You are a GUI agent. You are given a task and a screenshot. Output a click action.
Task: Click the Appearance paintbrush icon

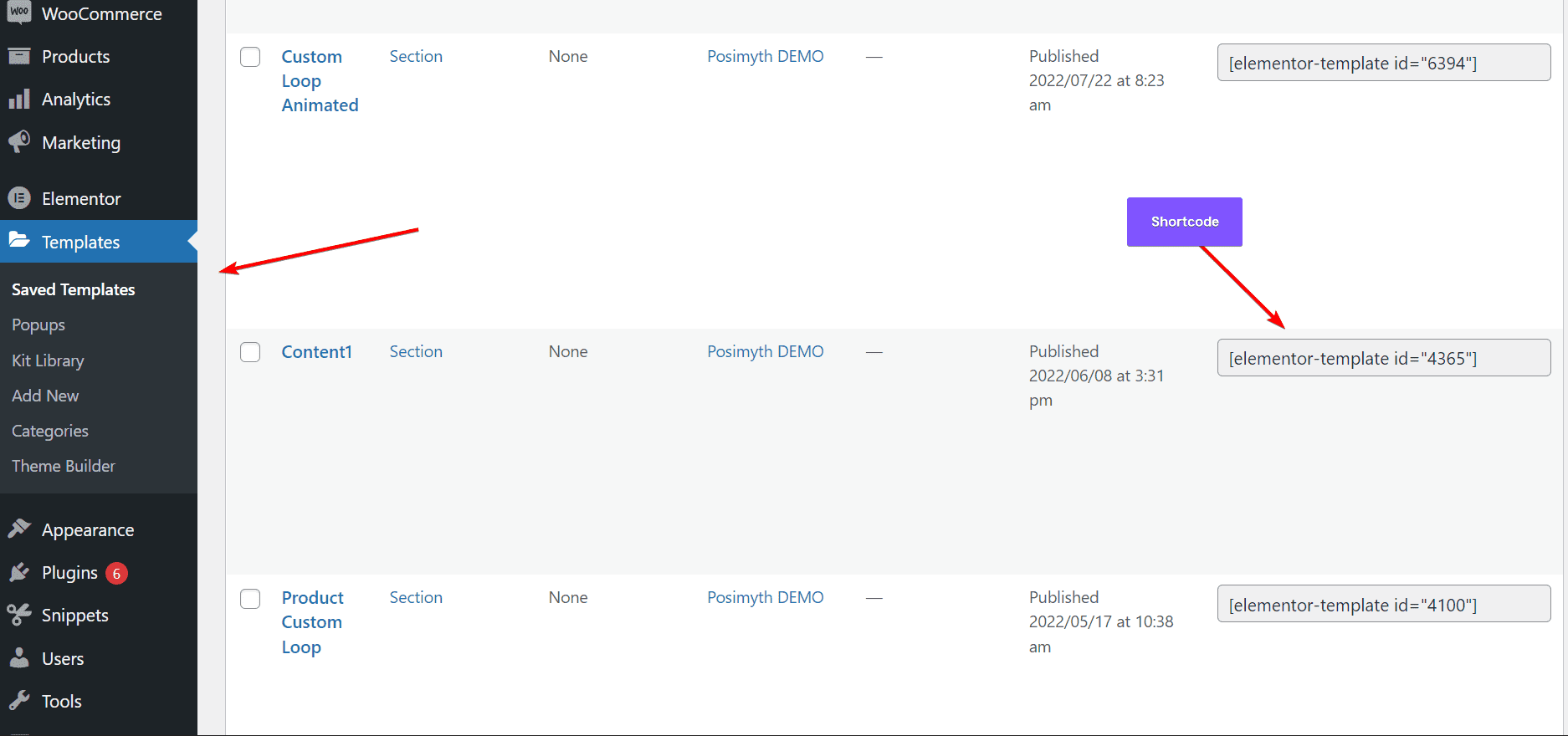coord(21,529)
